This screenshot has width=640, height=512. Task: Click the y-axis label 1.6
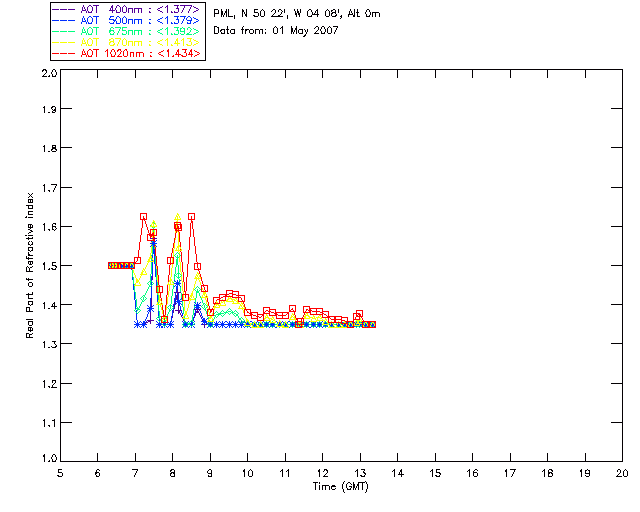(49, 227)
